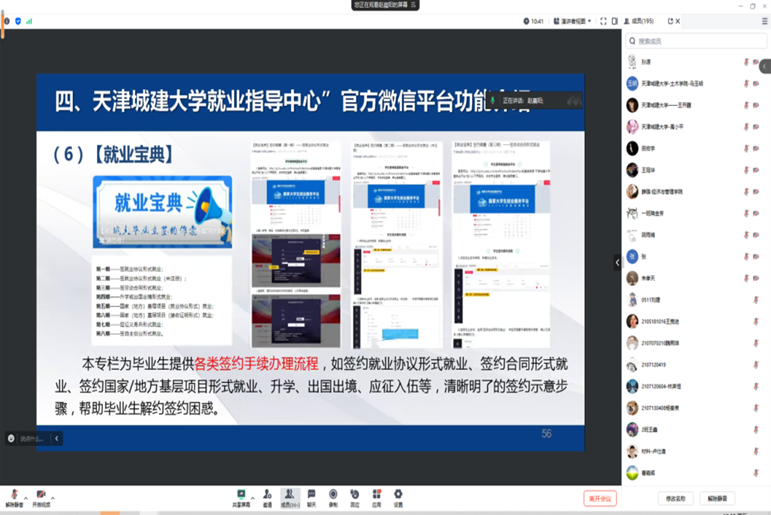Click the Leave Meeting (离开会议) button
The width and height of the screenshot is (771, 515).
tap(600, 498)
